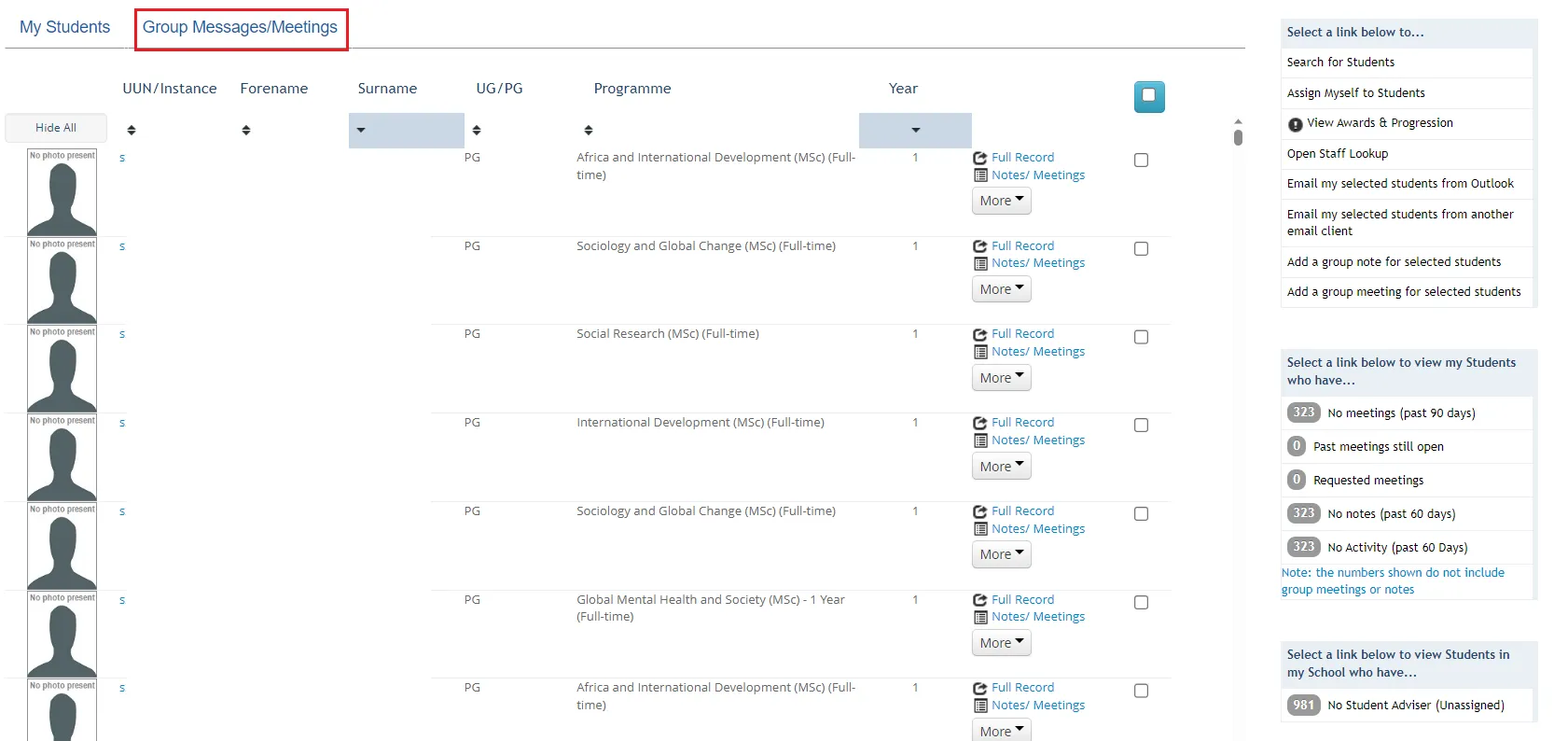Tick the checkbox for the International Development (MSc) row
Viewport: 1568px width, 741px height.
[x=1141, y=426]
